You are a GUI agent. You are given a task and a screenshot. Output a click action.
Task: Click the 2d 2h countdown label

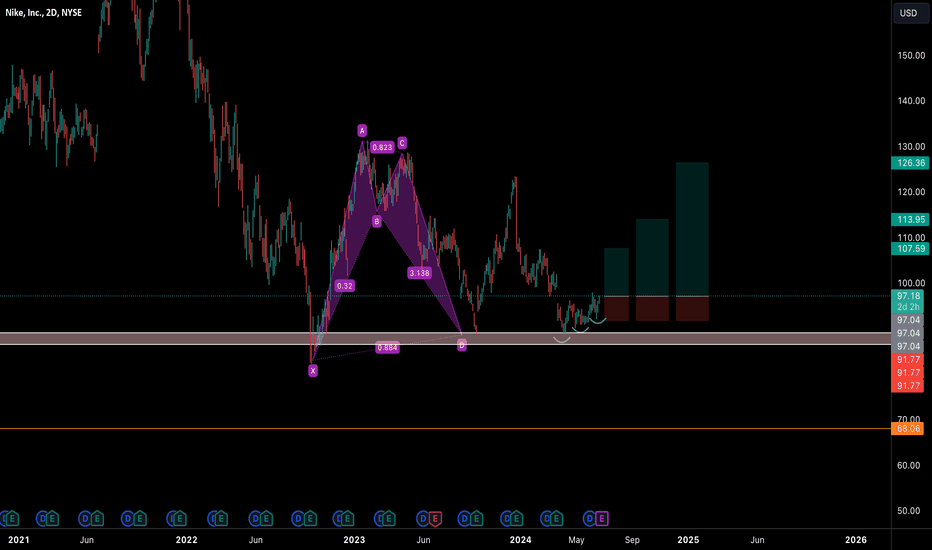pos(908,307)
